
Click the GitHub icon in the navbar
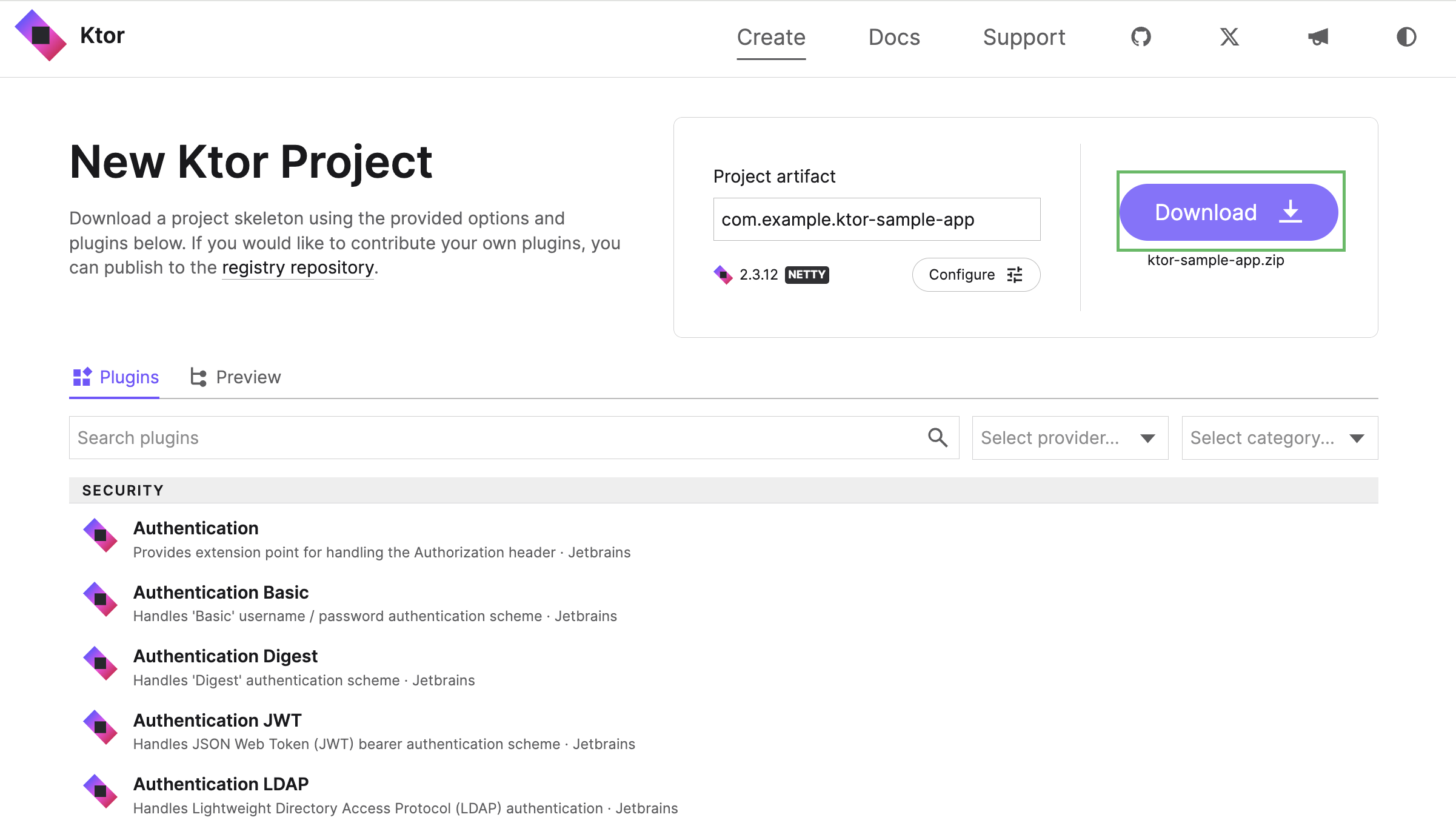1140,38
